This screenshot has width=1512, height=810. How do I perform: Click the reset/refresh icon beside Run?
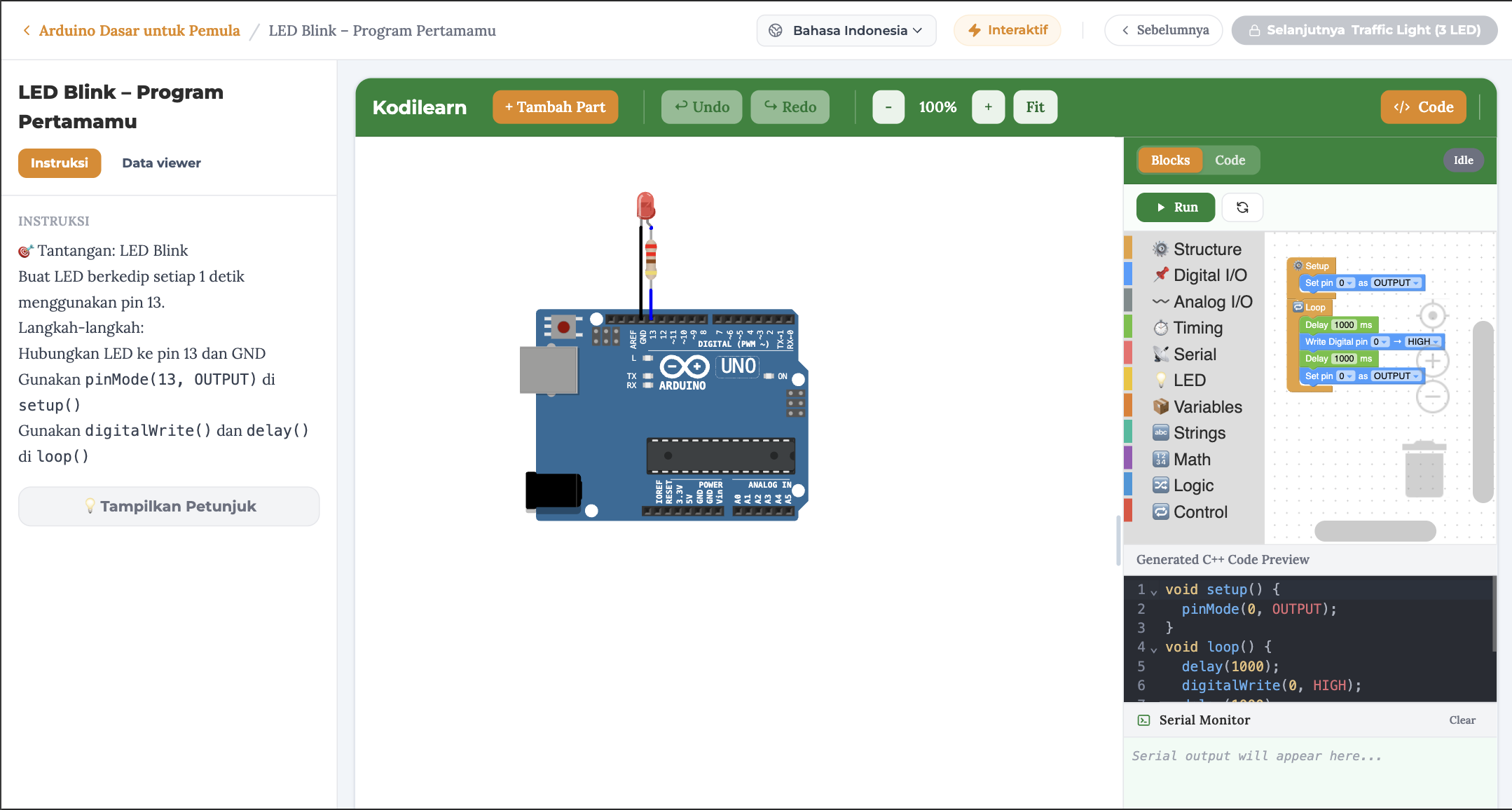(1242, 207)
